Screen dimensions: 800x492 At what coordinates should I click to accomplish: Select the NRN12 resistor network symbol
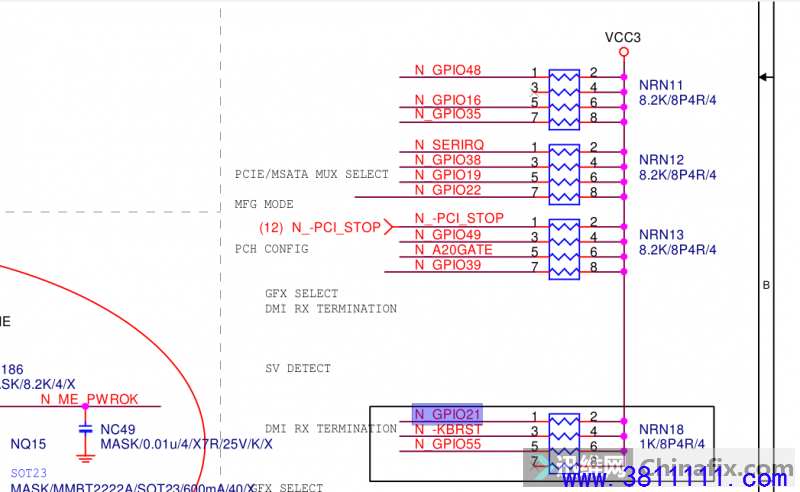[564, 175]
